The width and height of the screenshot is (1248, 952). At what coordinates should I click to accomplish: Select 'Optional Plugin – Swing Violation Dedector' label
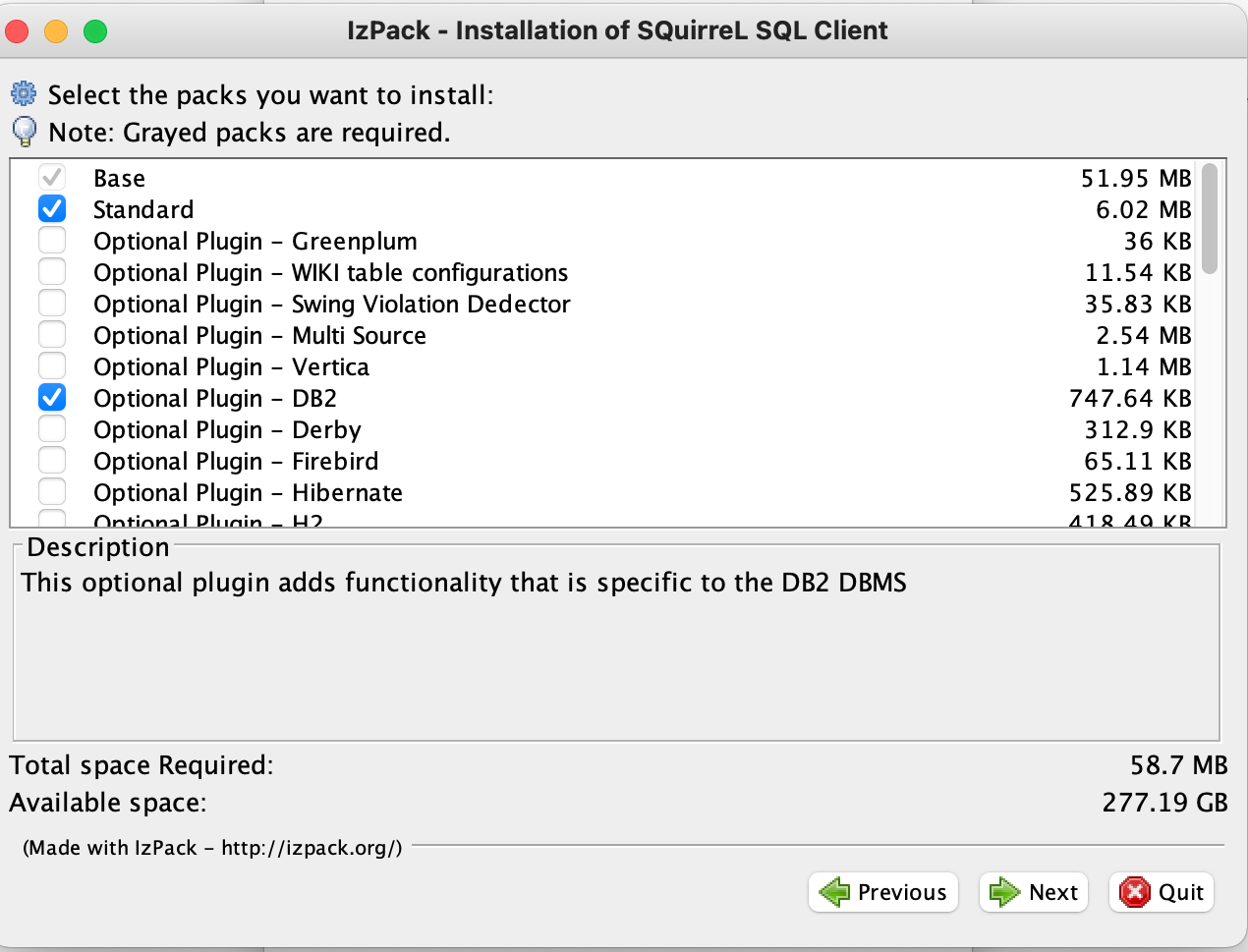click(332, 305)
